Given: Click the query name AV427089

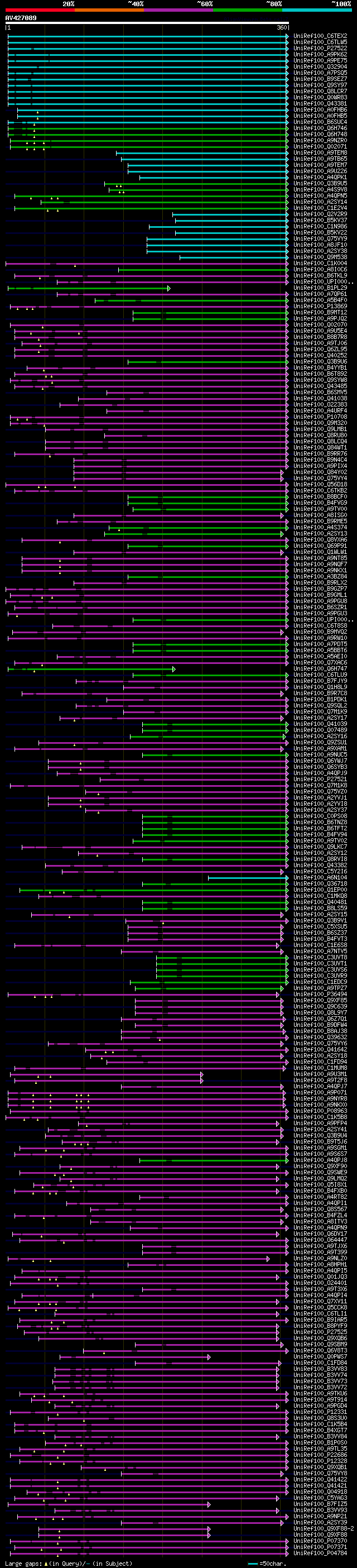Looking at the screenshot, I should pos(21,18).
